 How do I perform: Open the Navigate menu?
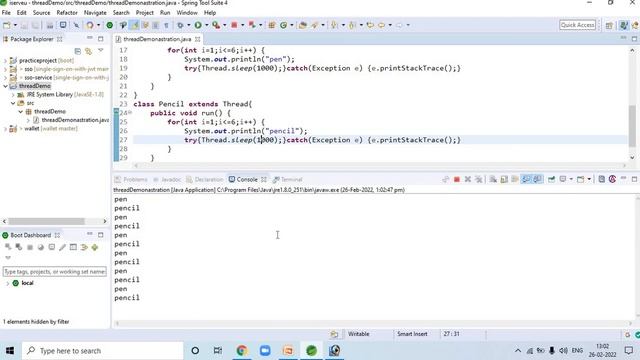coord(95,13)
